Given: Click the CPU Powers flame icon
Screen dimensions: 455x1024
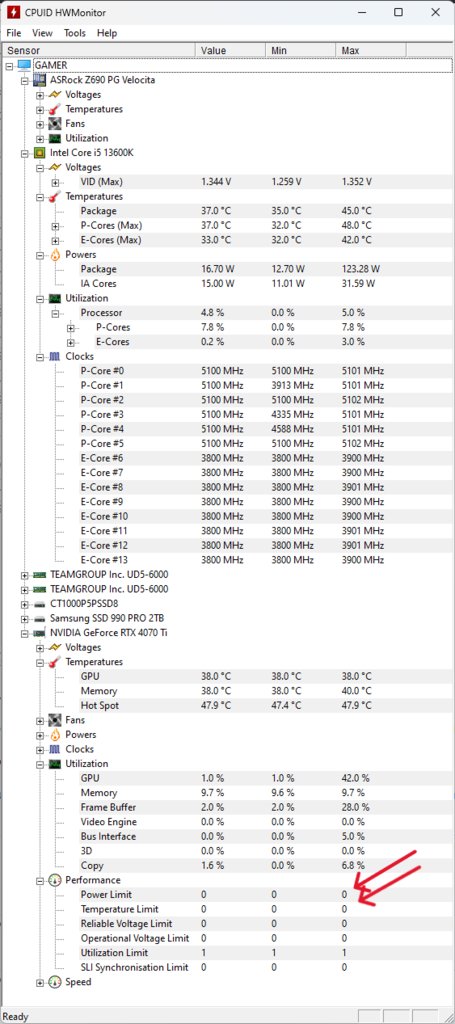Looking at the screenshot, I should (x=56, y=255).
